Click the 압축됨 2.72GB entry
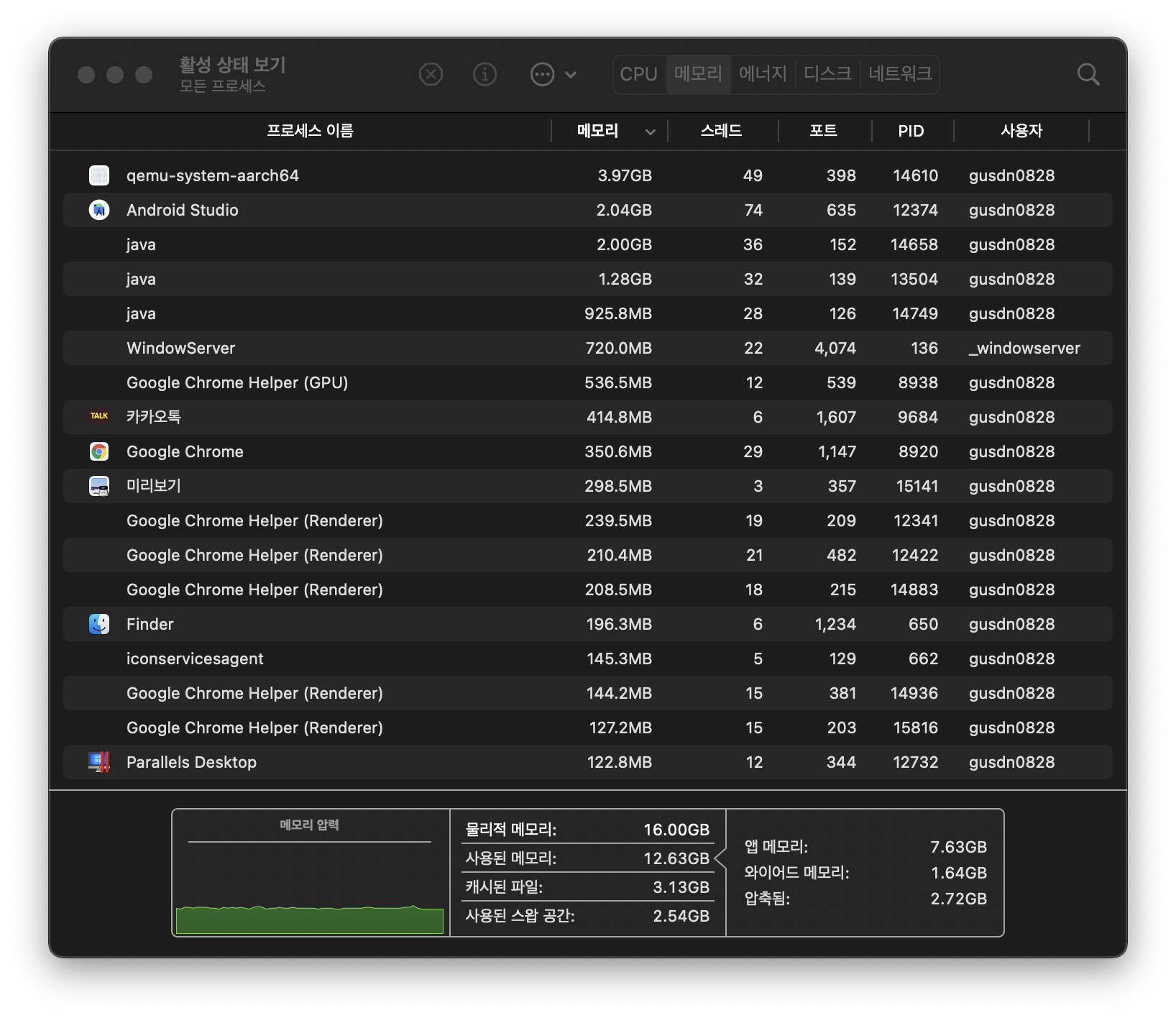1176x1018 pixels. coord(865,899)
